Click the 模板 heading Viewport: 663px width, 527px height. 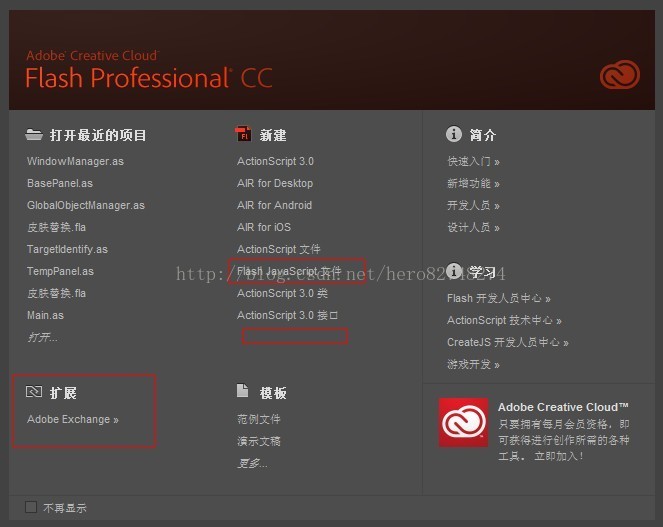pyautogui.click(x=273, y=393)
